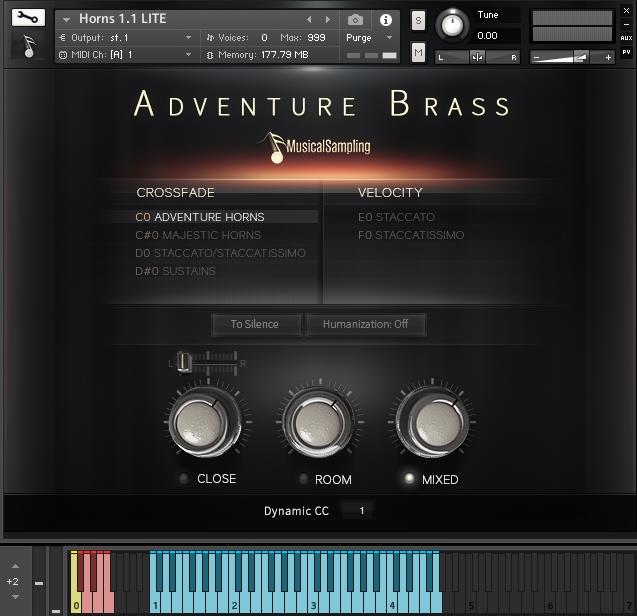Click the Dynamic CC value field
The width and height of the screenshot is (637, 616).
click(x=361, y=511)
